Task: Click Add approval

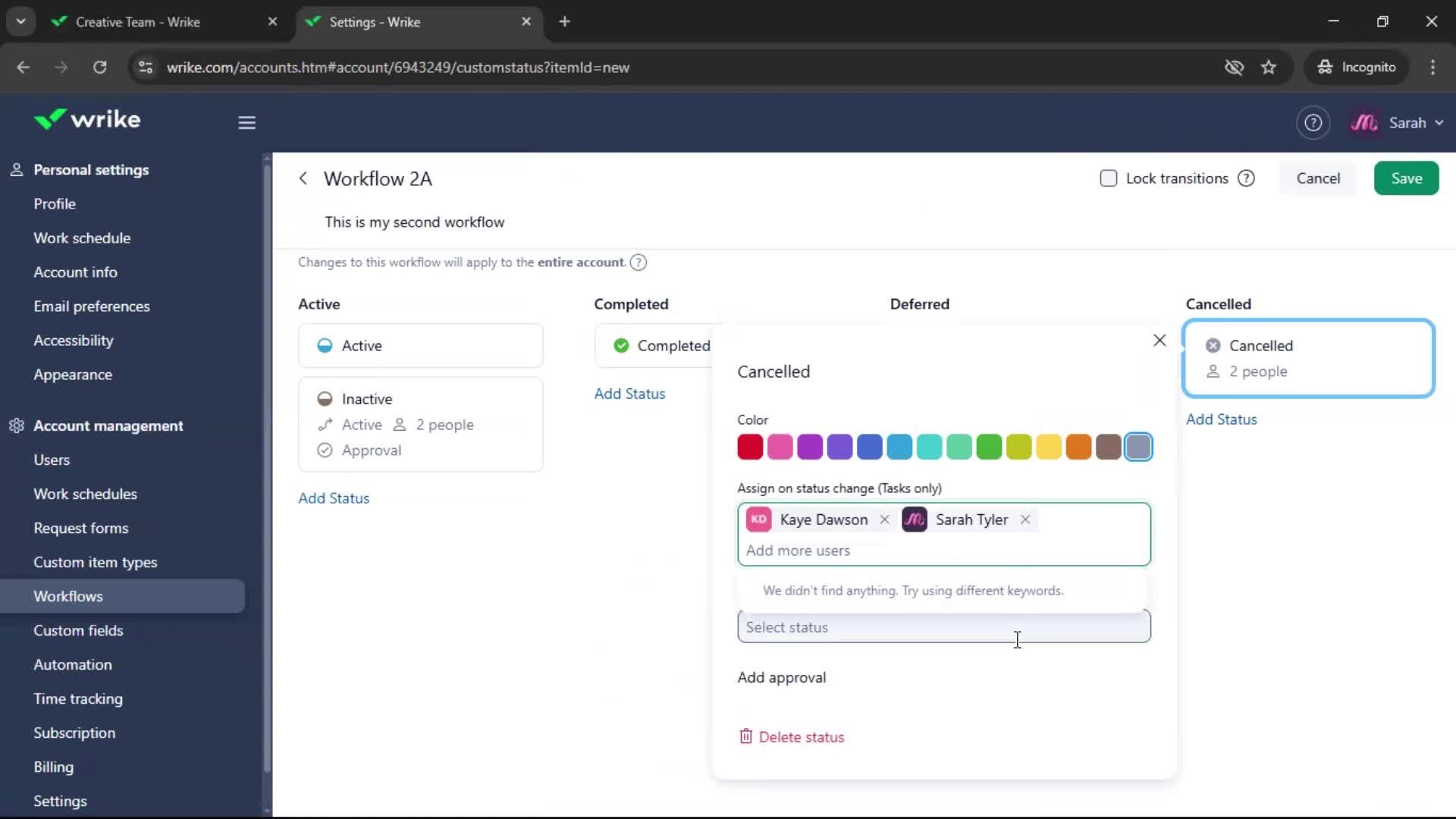Action: tap(782, 678)
